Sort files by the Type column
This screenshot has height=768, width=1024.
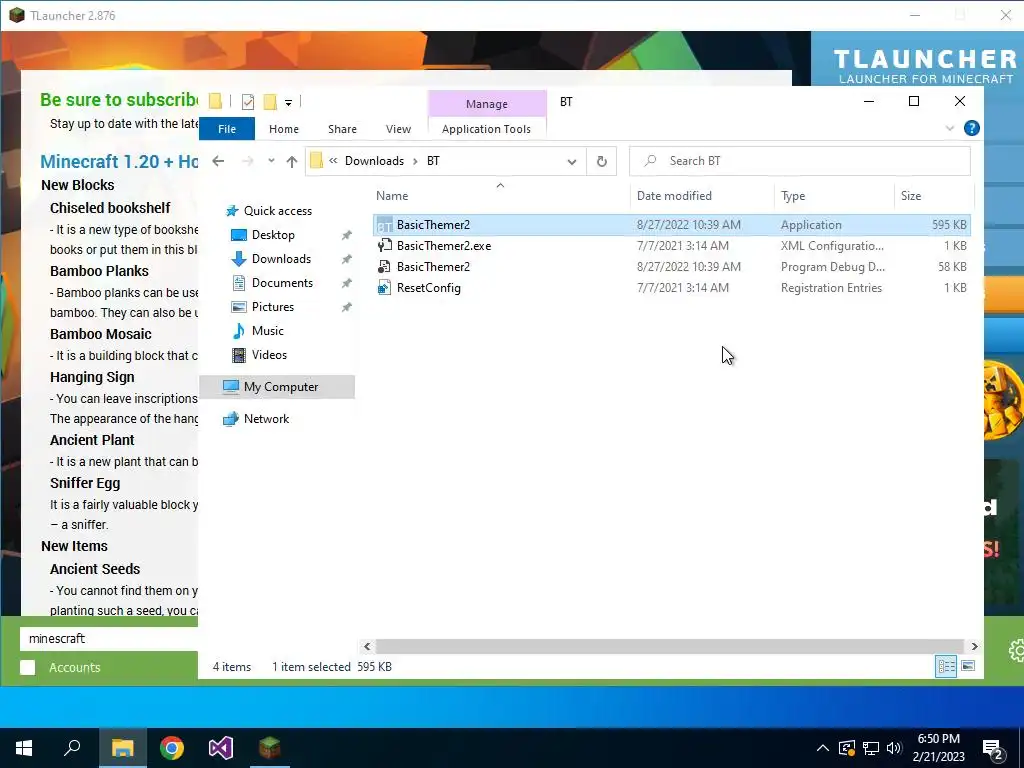(793, 195)
